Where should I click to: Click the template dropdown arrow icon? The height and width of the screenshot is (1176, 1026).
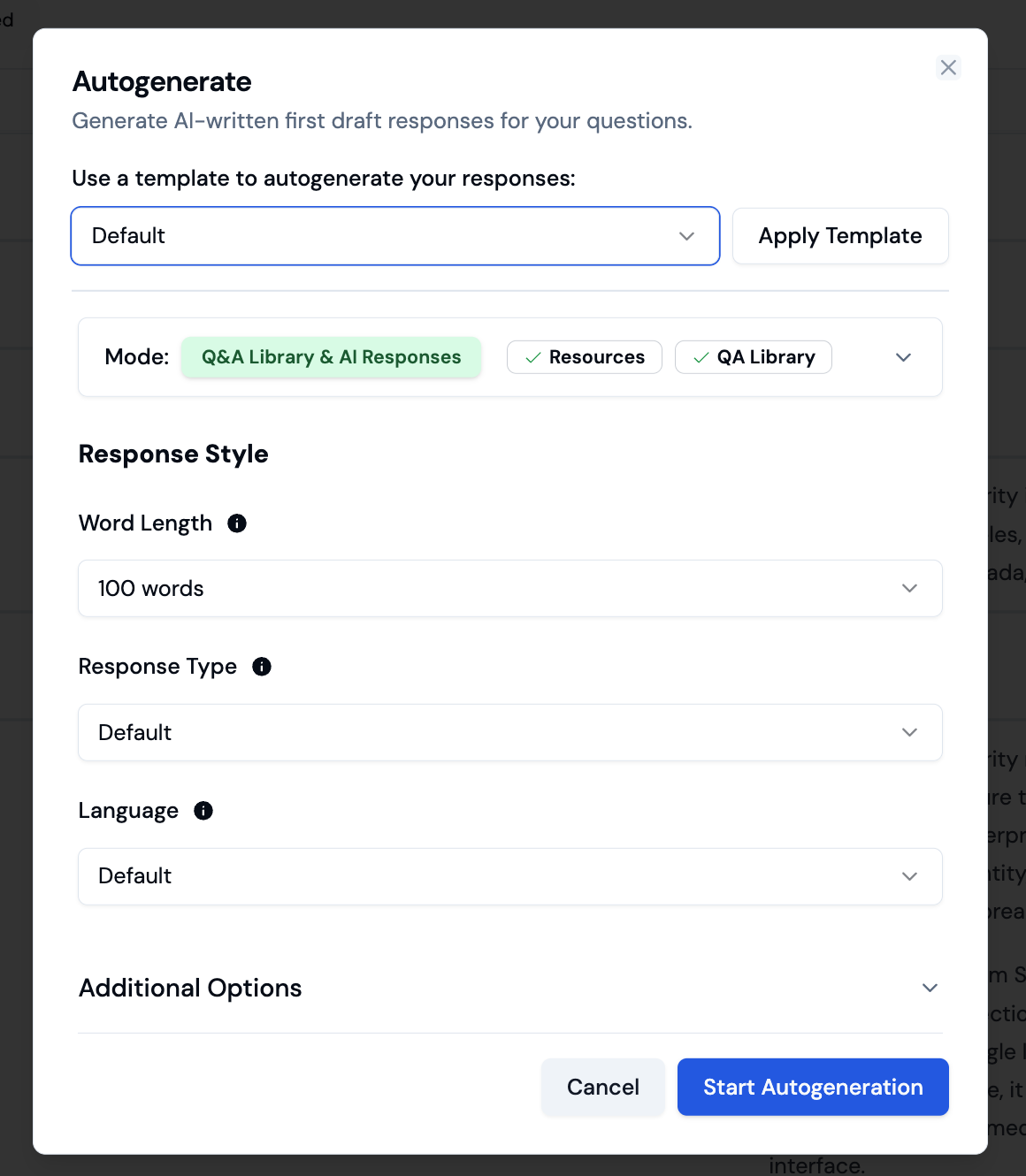686,236
